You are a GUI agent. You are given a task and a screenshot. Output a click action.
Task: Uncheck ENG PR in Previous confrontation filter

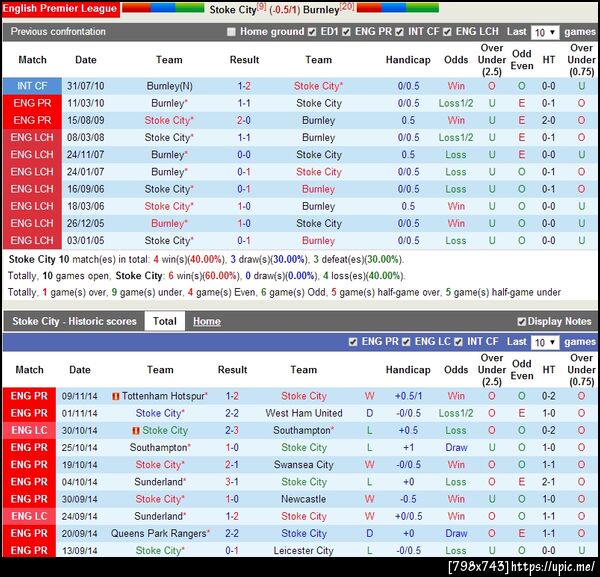(346, 32)
